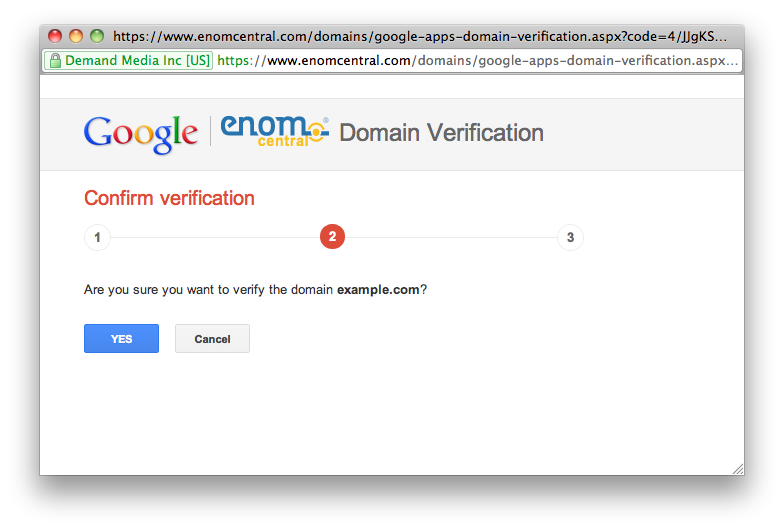The height and width of the screenshot is (530, 784).
Task: Click the Confirm verification heading
Action: [169, 198]
